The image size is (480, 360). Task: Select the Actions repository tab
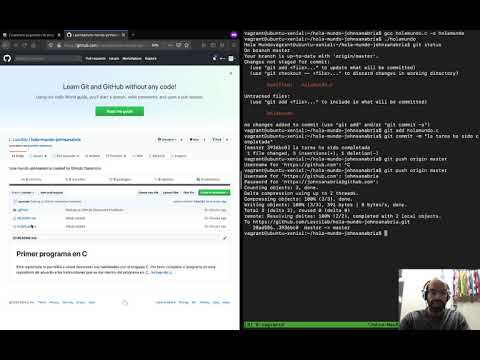tap(92, 156)
